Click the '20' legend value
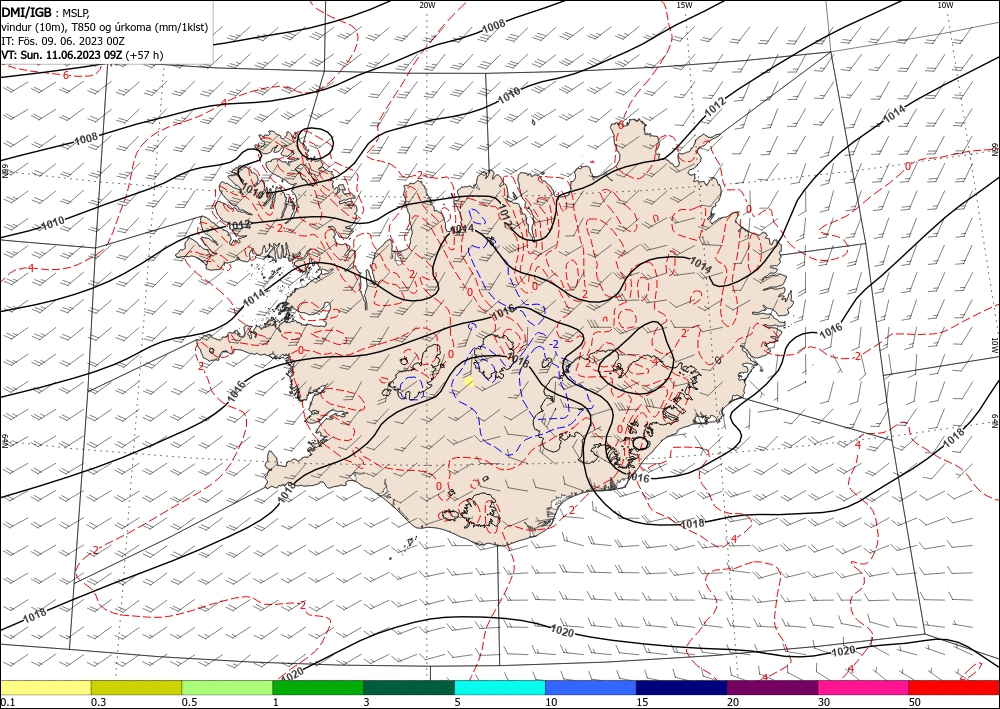Viewport: 1000px width, 709px height. point(733,702)
